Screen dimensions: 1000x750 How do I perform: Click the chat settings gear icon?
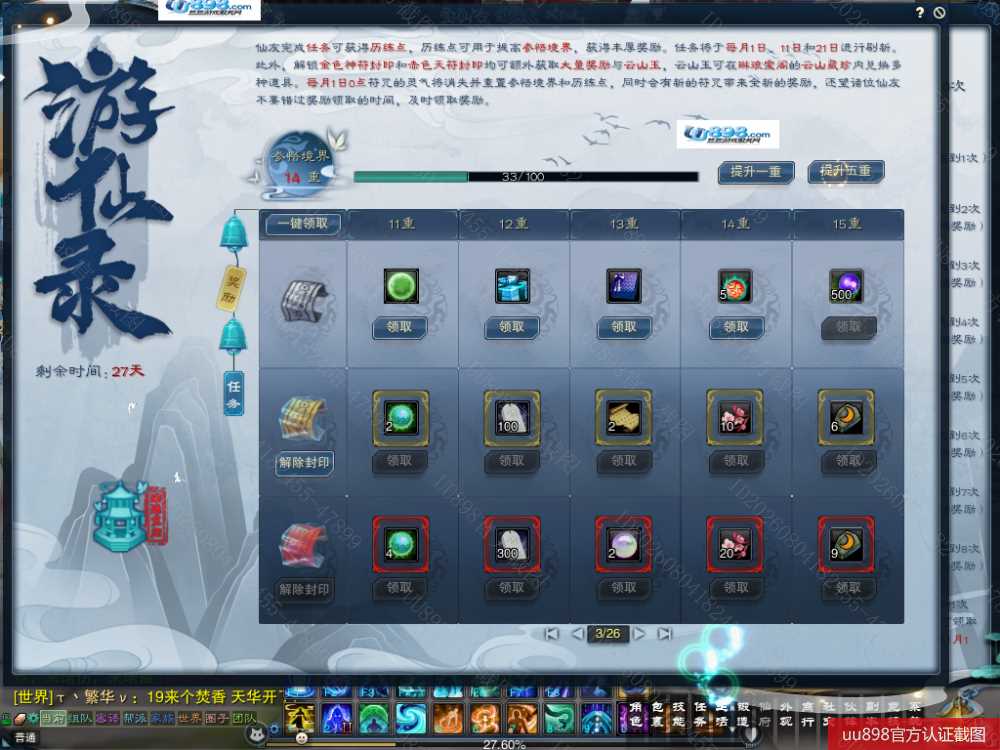32,718
